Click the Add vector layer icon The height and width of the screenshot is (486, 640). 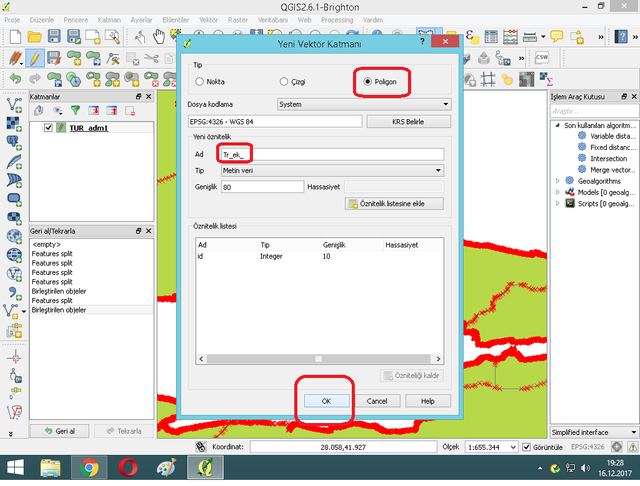14,105
